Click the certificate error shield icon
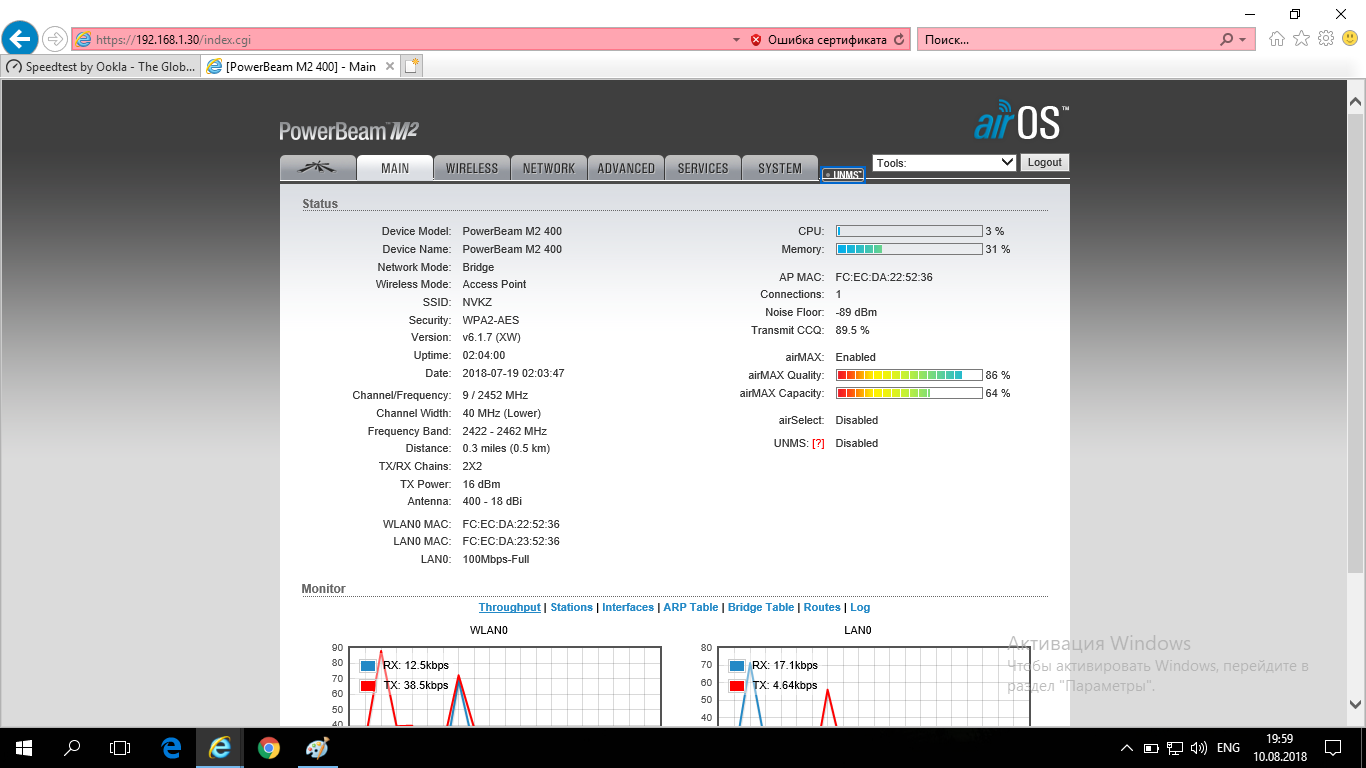The height and width of the screenshot is (768, 1366). 756,40
